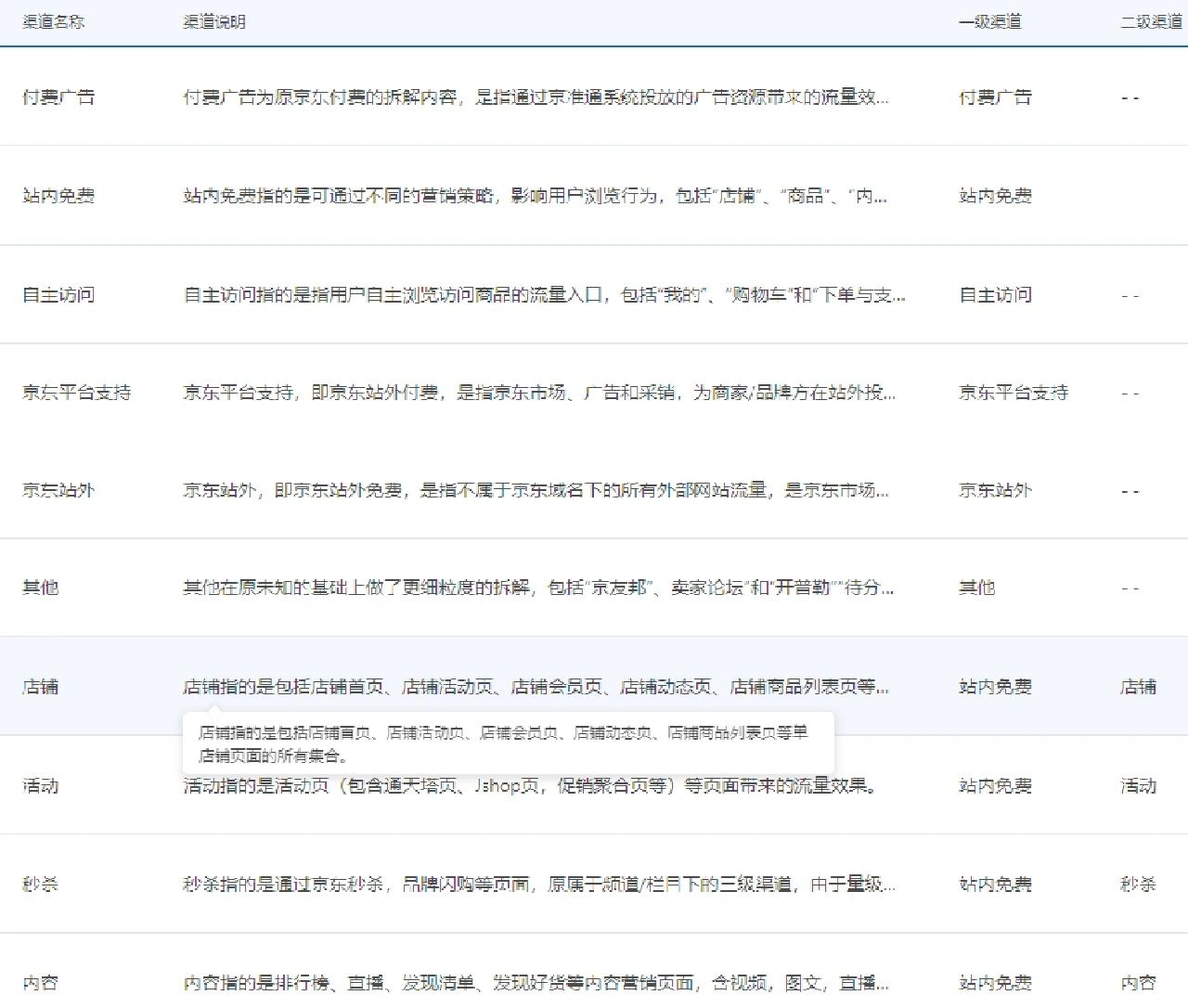Click the -- second-level cell in 付费广告 row
1188x1008 pixels.
pyautogui.click(x=1130, y=97)
